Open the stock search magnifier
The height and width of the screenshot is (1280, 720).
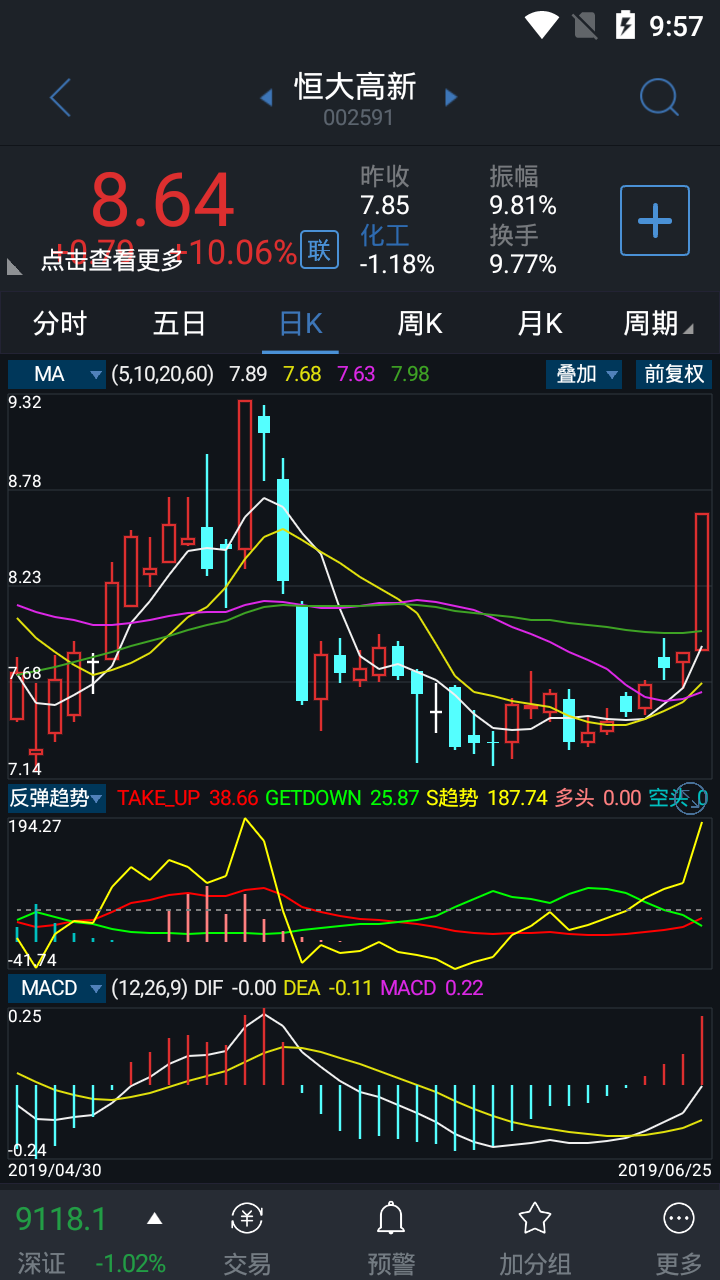point(659,97)
